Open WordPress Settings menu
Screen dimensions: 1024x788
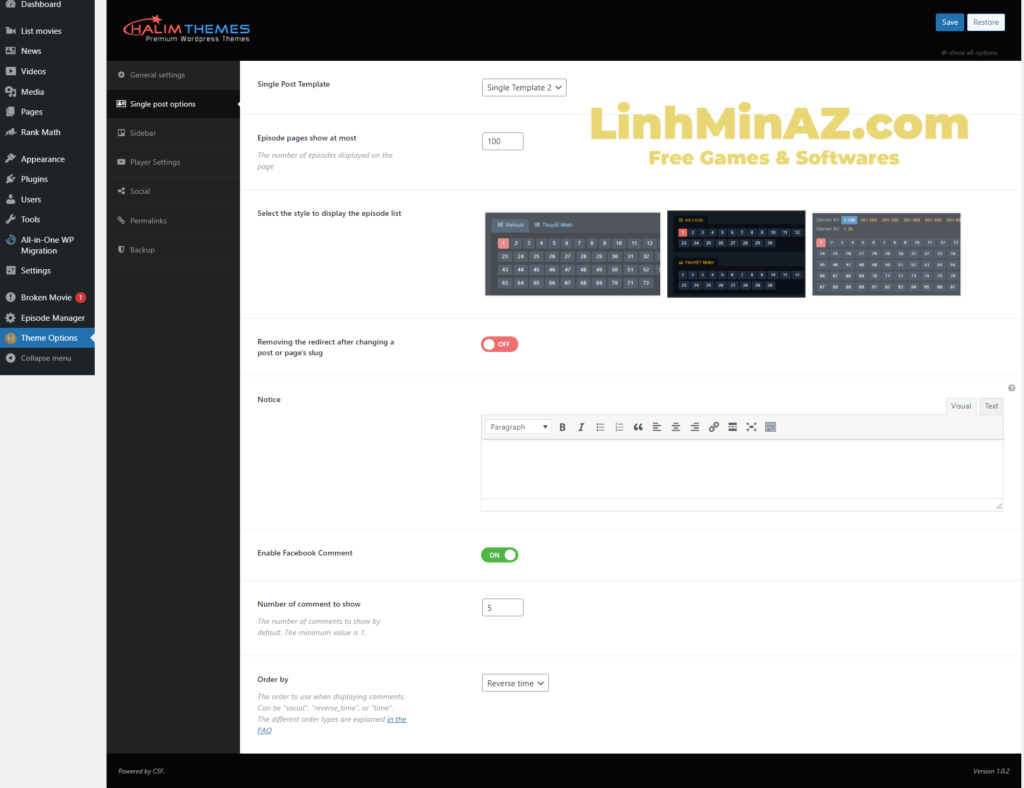(47, 270)
